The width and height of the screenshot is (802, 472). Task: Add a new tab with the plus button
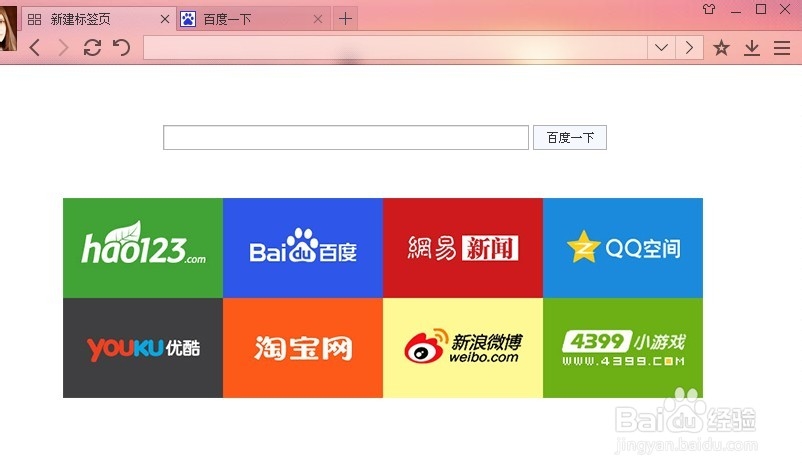tap(345, 19)
